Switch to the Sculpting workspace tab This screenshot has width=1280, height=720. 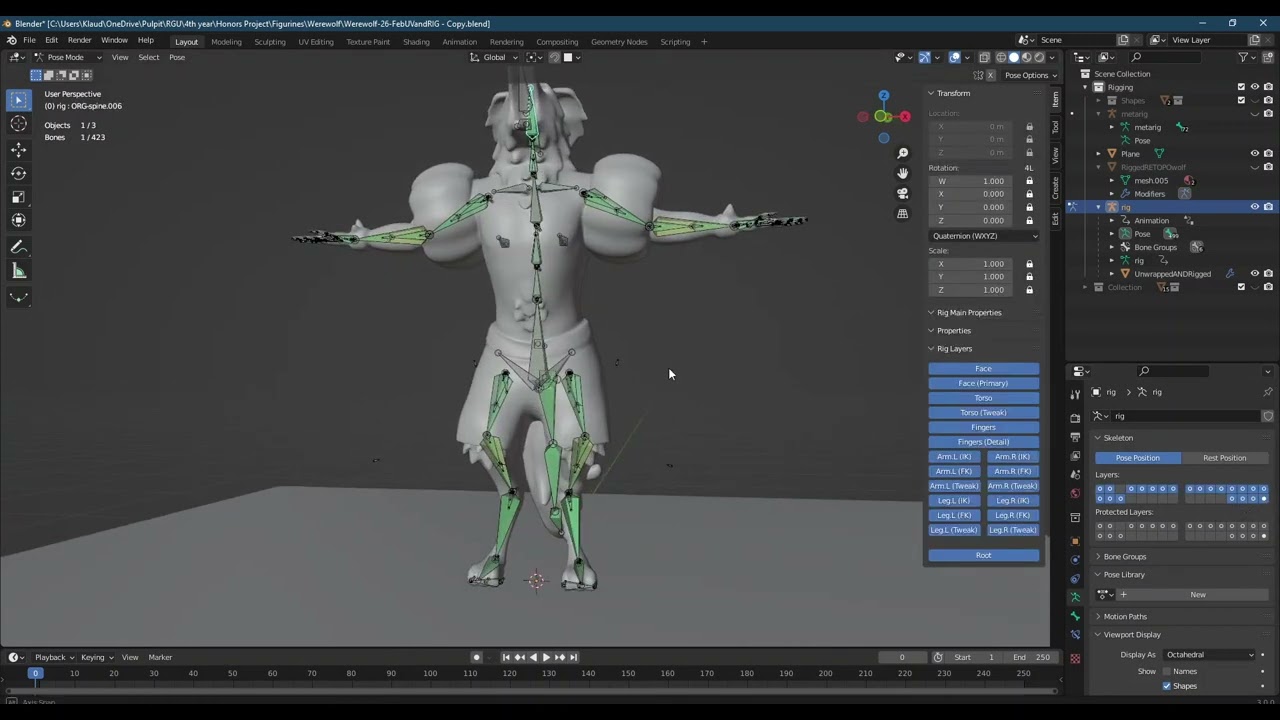click(270, 42)
